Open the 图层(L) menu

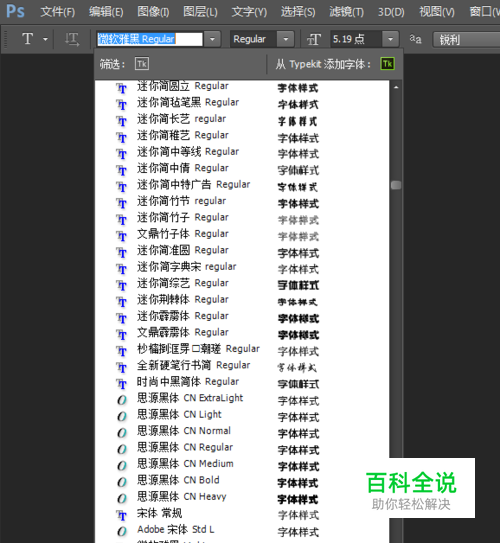(200, 12)
